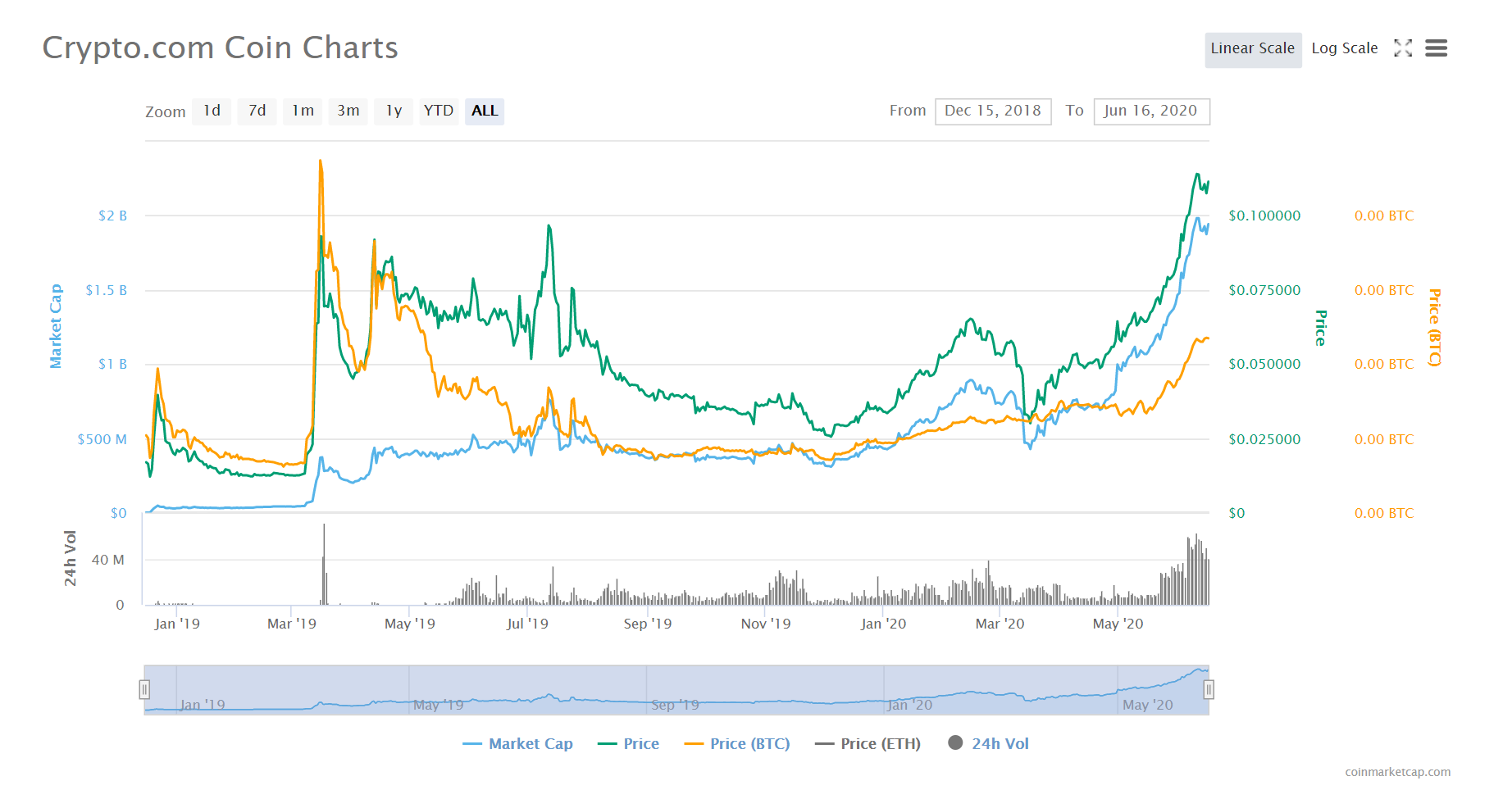Grab the right navigator range handle

(1209, 690)
